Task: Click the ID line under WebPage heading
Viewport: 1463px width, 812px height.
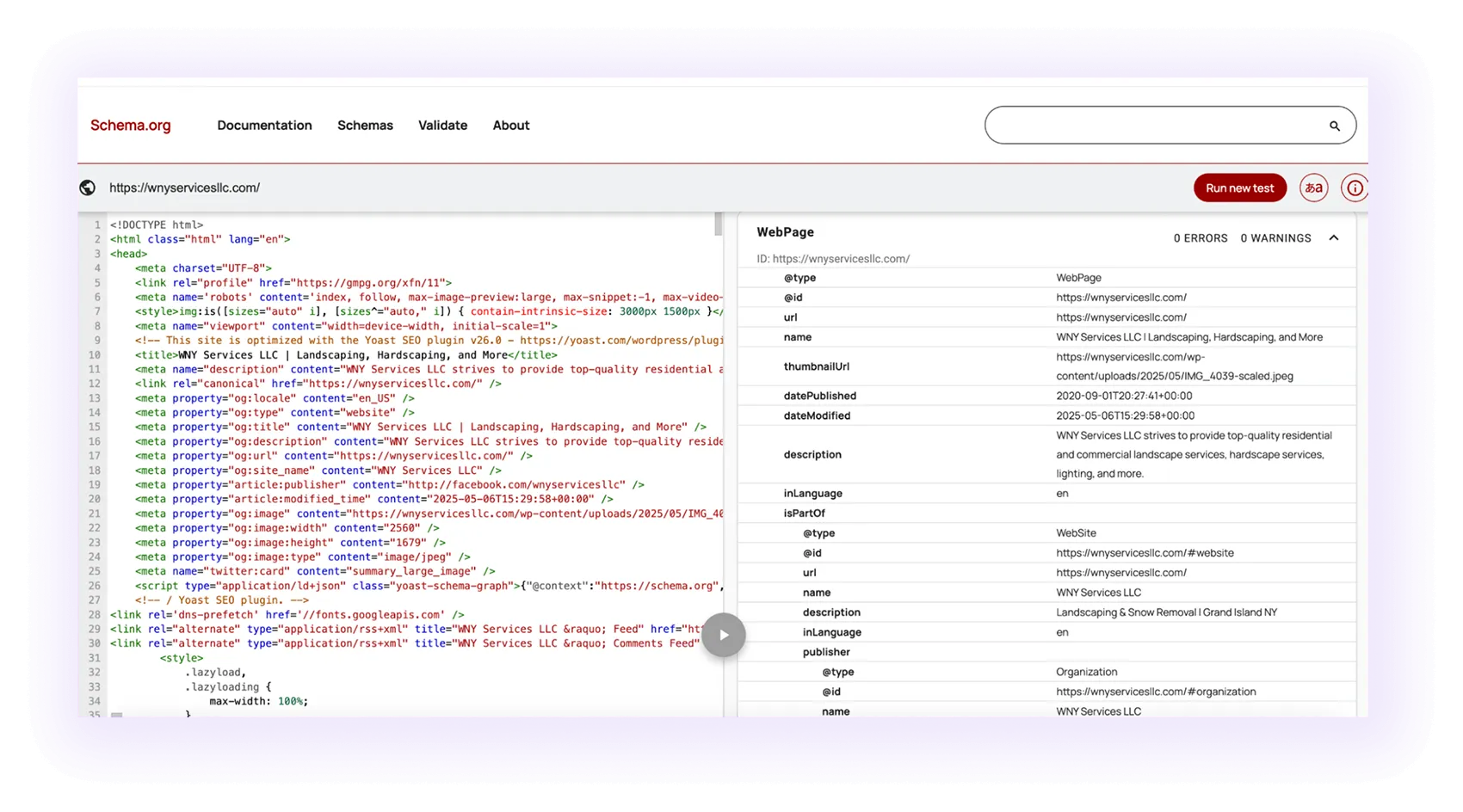Action: coord(833,258)
